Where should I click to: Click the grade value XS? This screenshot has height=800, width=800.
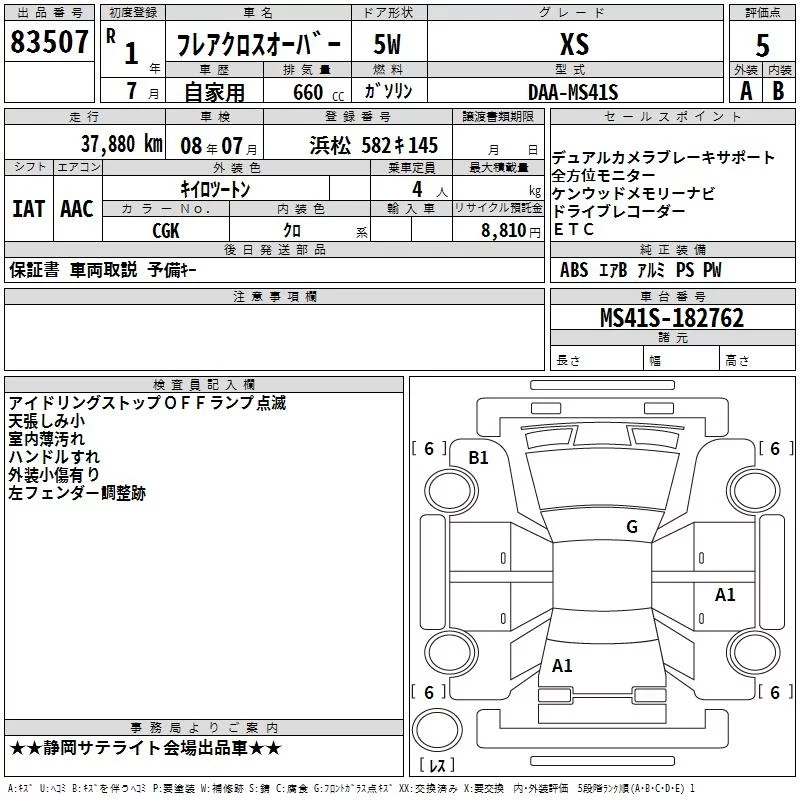[574, 44]
